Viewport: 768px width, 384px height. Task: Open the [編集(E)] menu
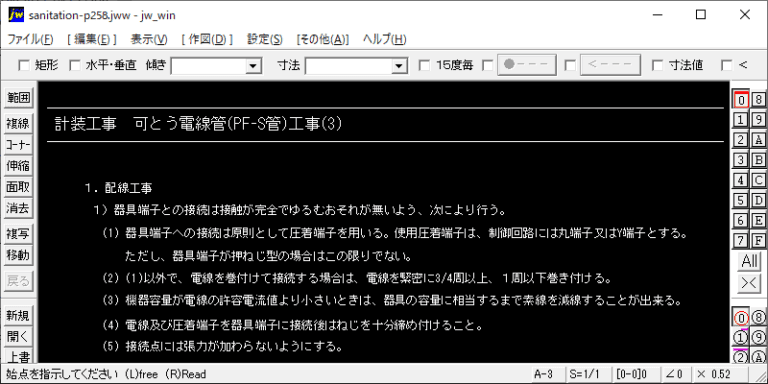click(x=92, y=39)
